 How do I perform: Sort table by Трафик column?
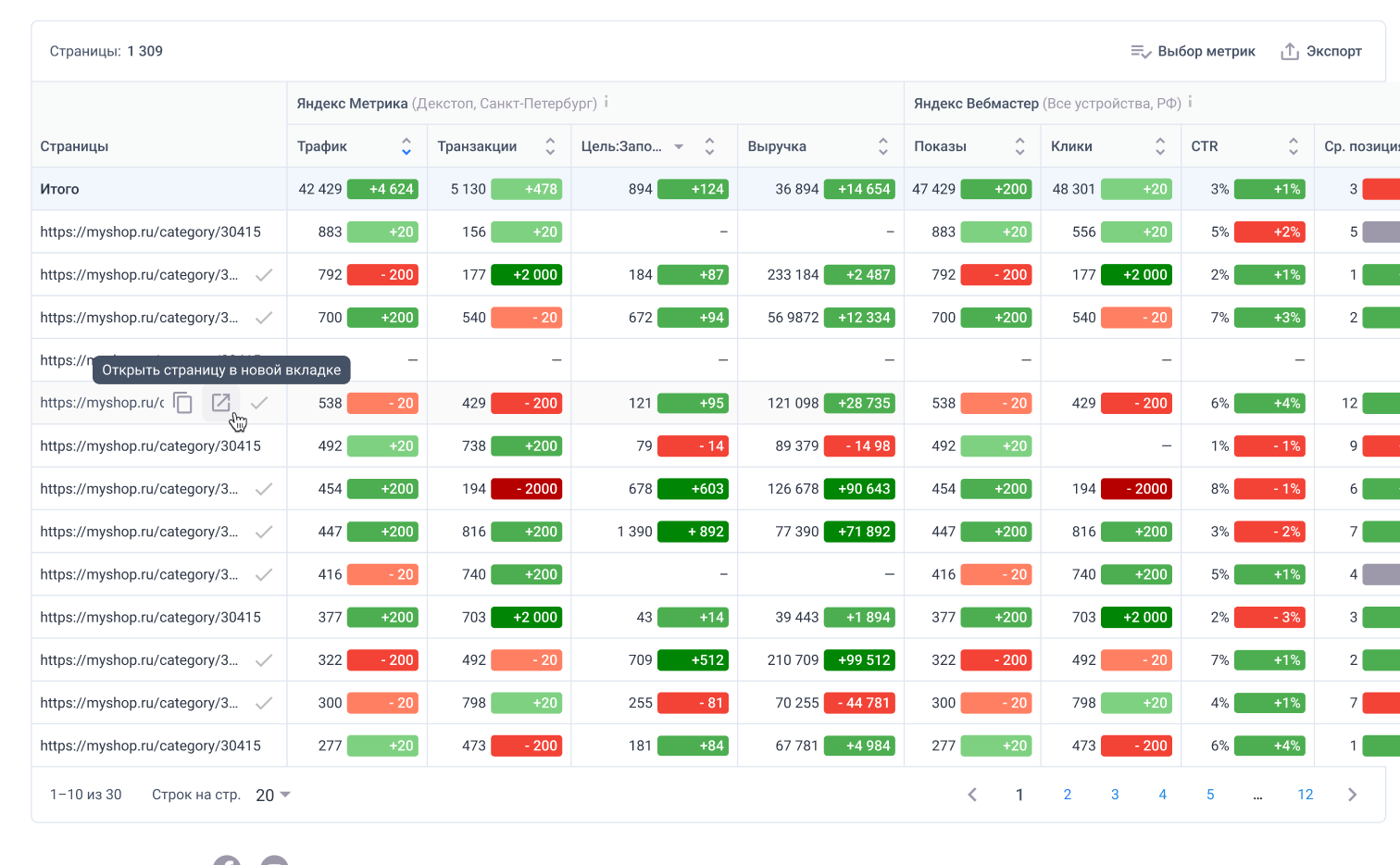[406, 146]
